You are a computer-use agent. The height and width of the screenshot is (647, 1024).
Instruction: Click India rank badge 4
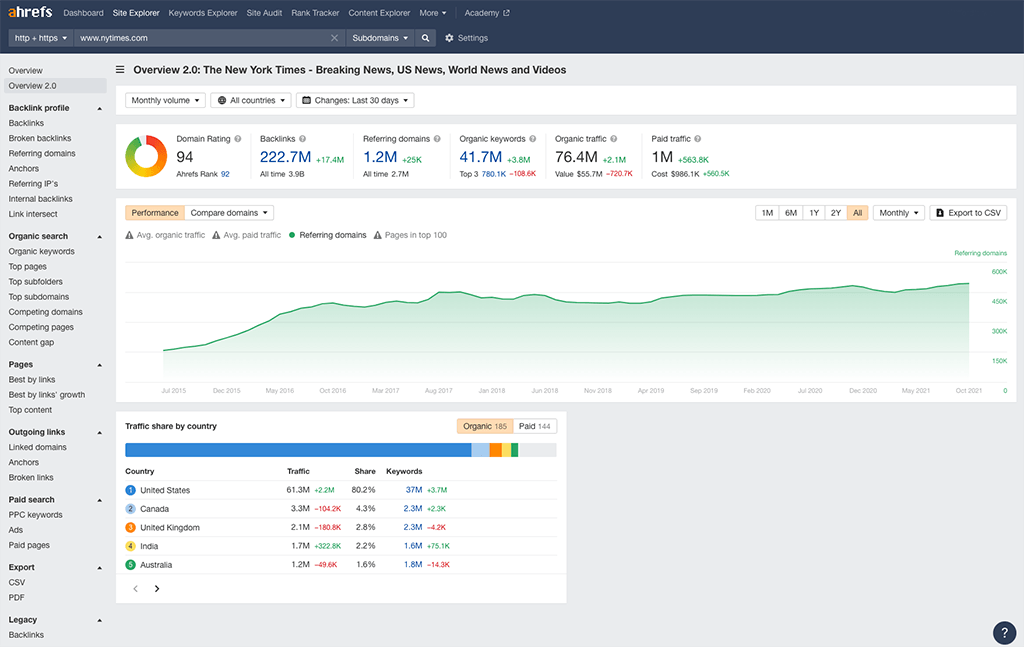130,546
